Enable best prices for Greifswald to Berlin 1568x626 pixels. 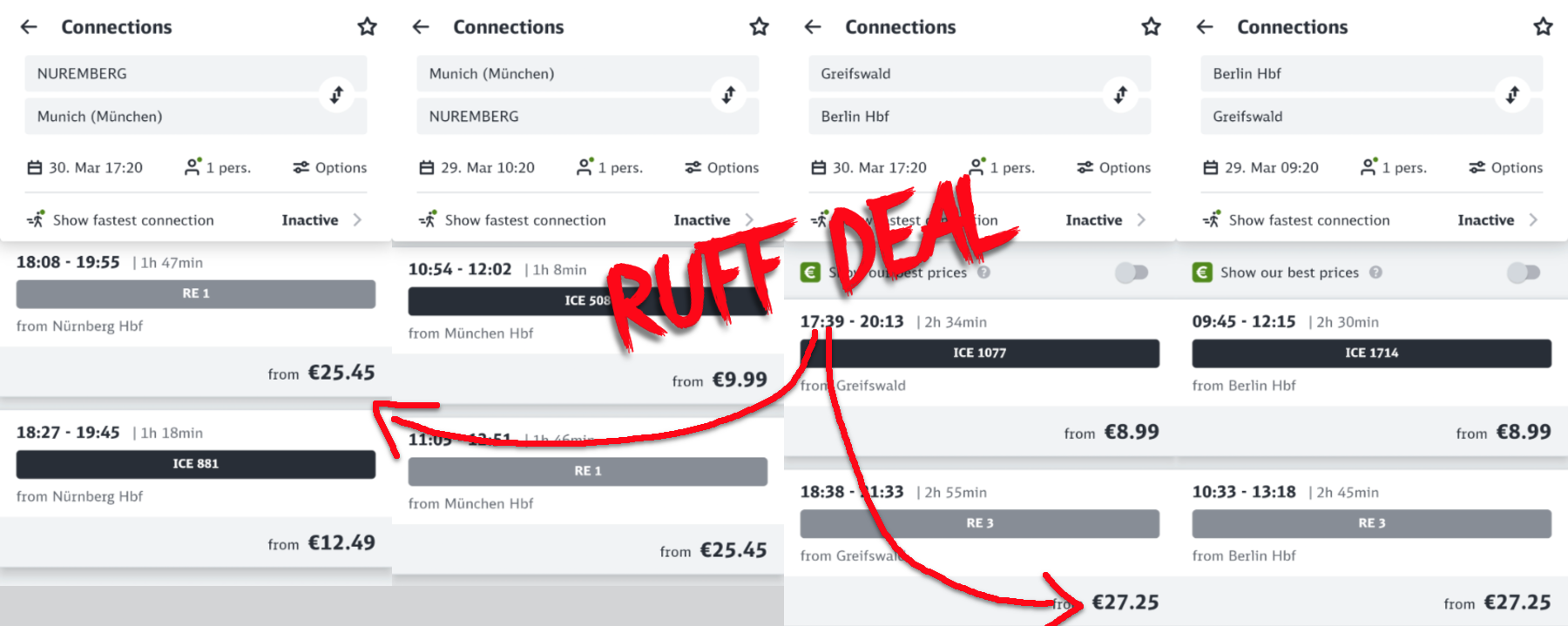pos(1132,273)
